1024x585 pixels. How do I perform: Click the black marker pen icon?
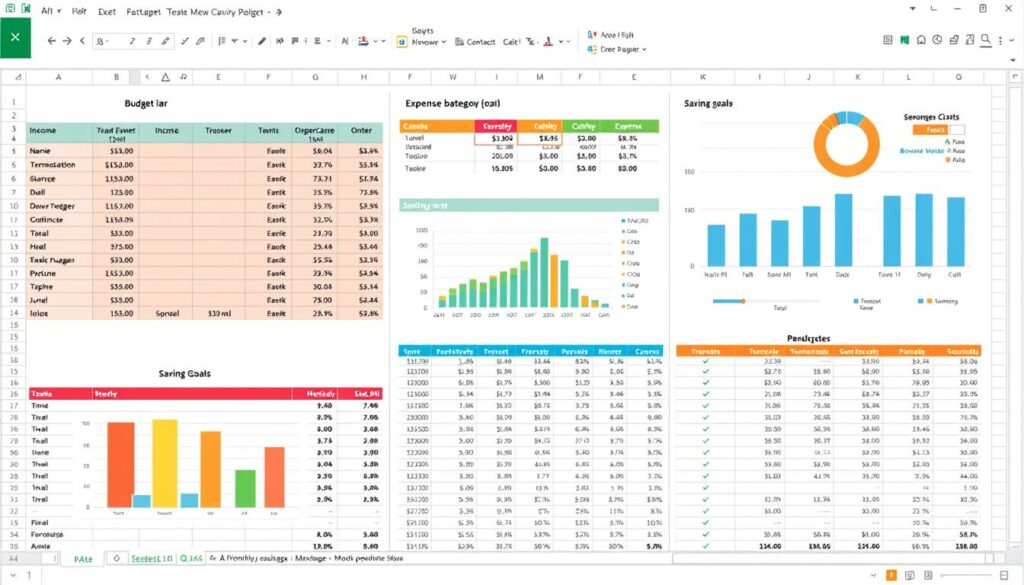pyautogui.click(x=262, y=41)
